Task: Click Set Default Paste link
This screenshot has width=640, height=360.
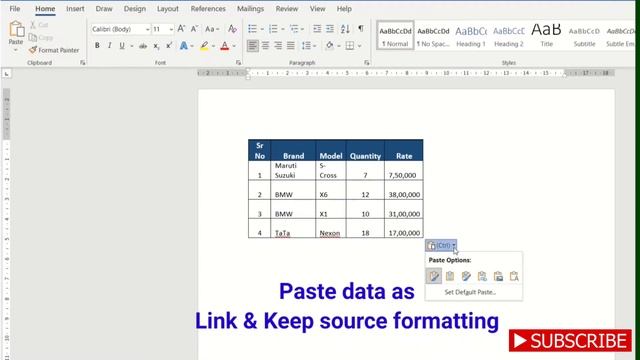Action: tap(470, 292)
